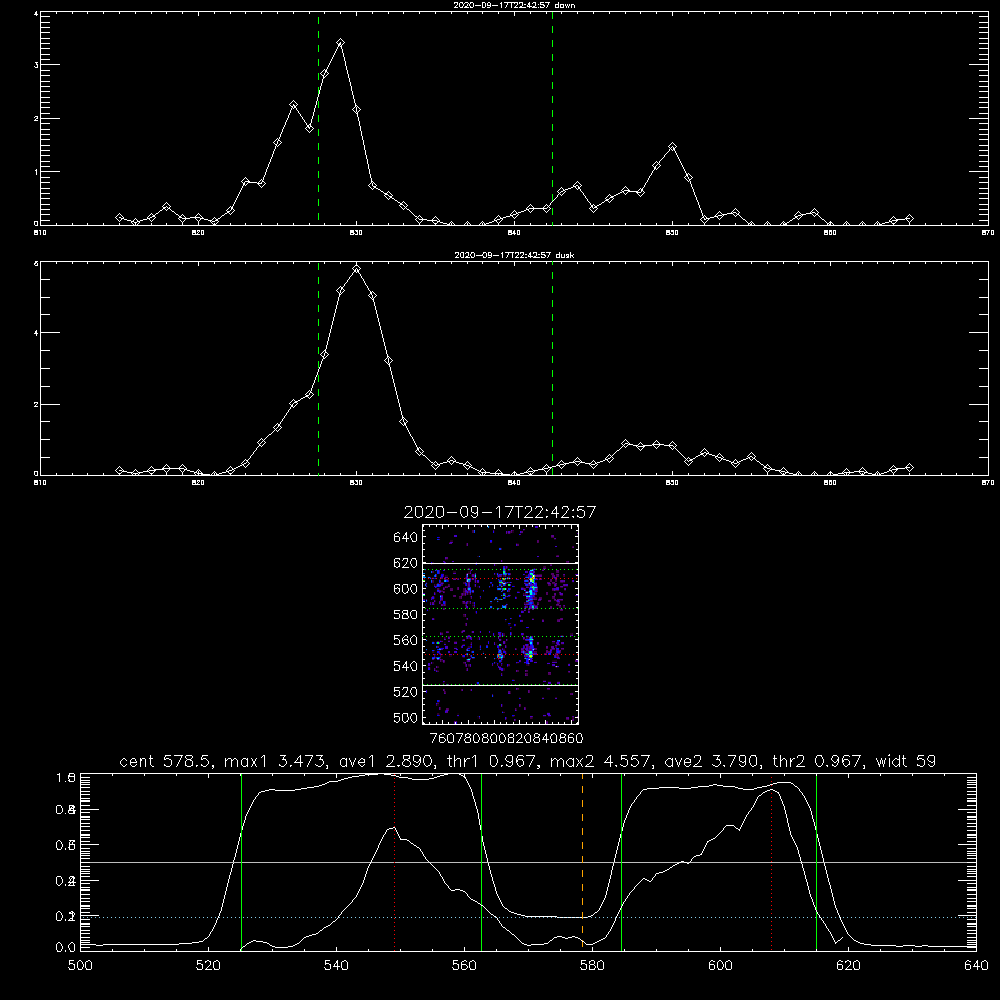This screenshot has height=1000, width=1000.
Task: Click red dotted line near 549 in bottom plot
Action: point(395,862)
